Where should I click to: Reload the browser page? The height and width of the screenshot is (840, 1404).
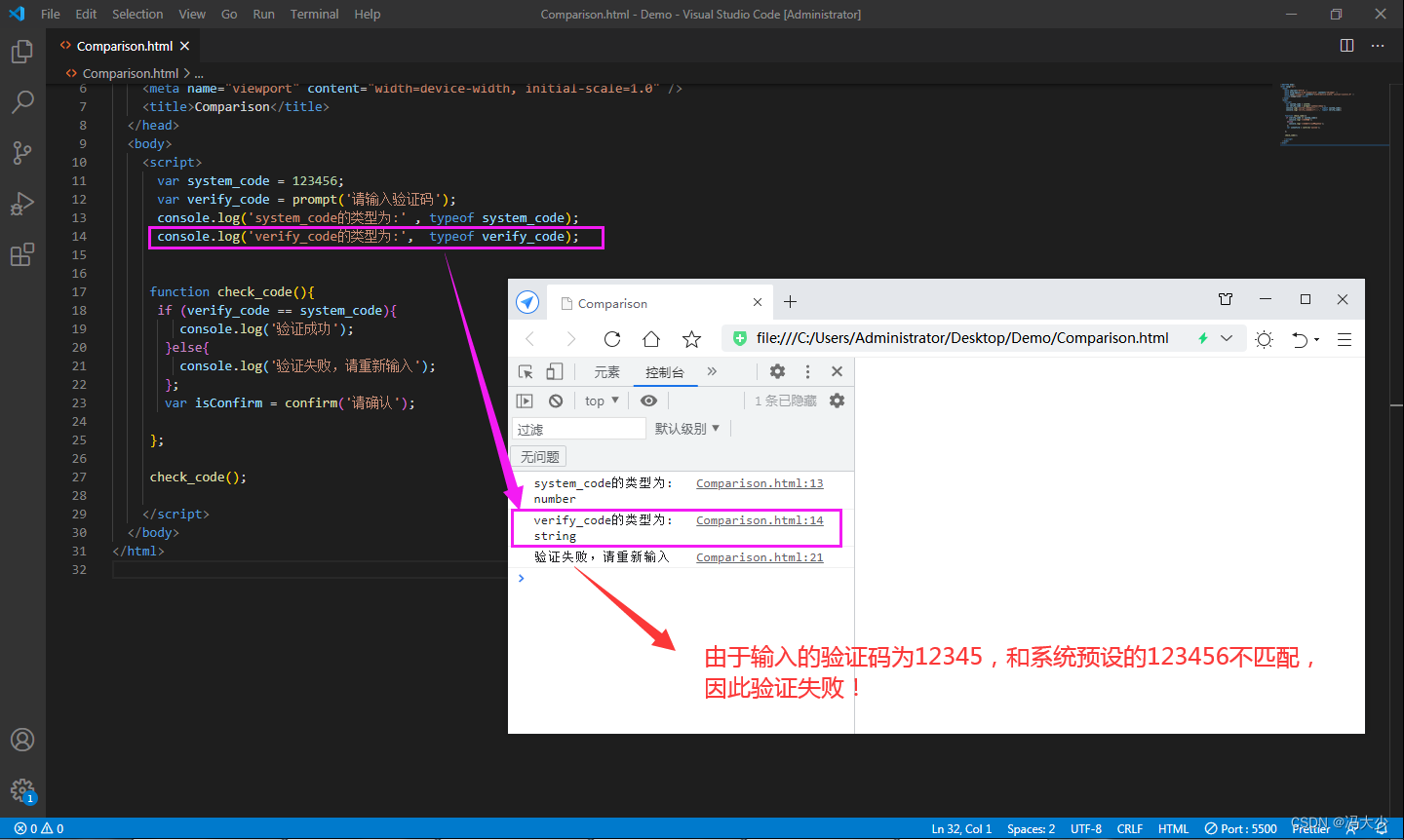coord(612,339)
